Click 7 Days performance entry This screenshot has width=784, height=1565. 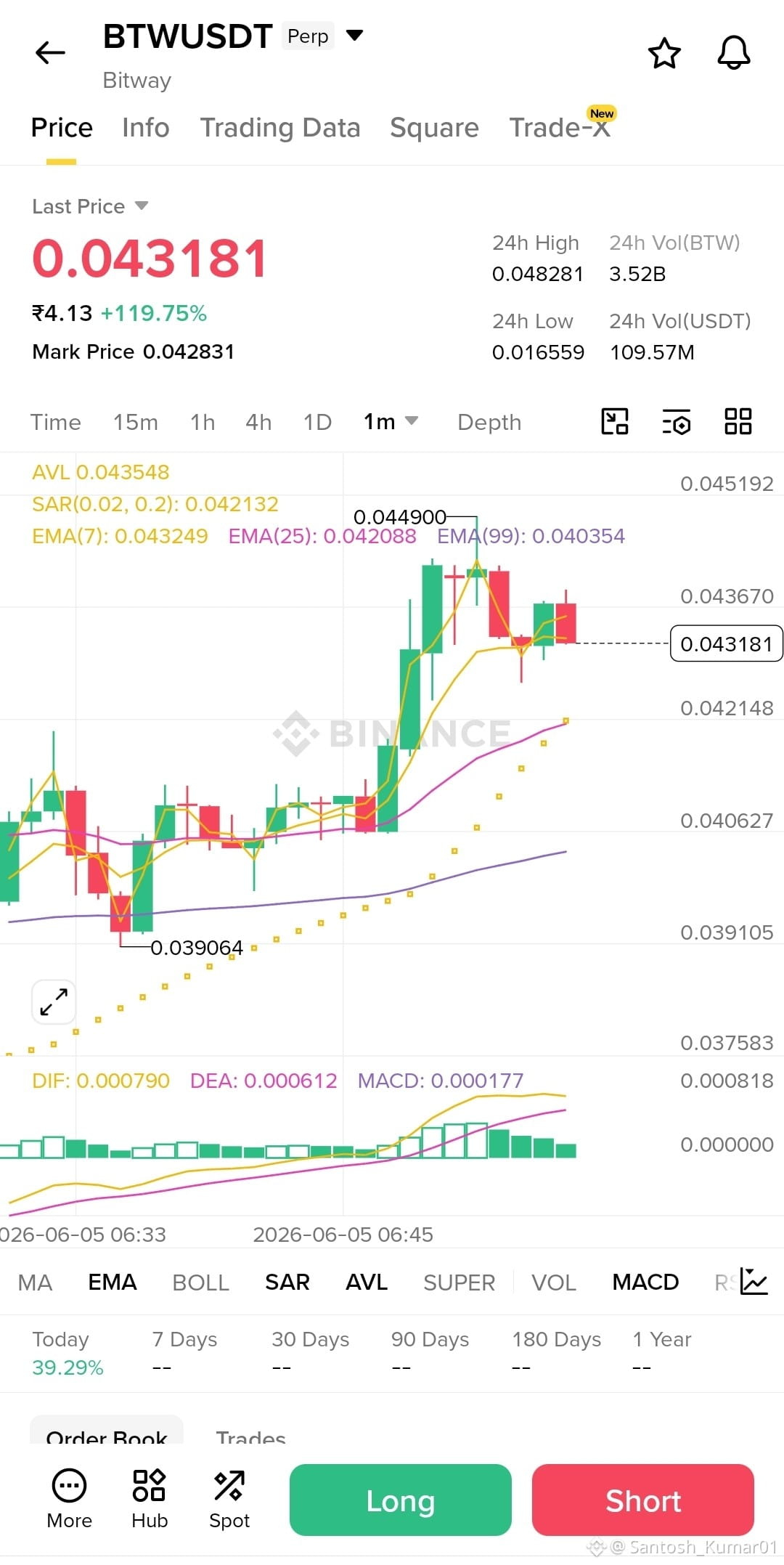(184, 1353)
